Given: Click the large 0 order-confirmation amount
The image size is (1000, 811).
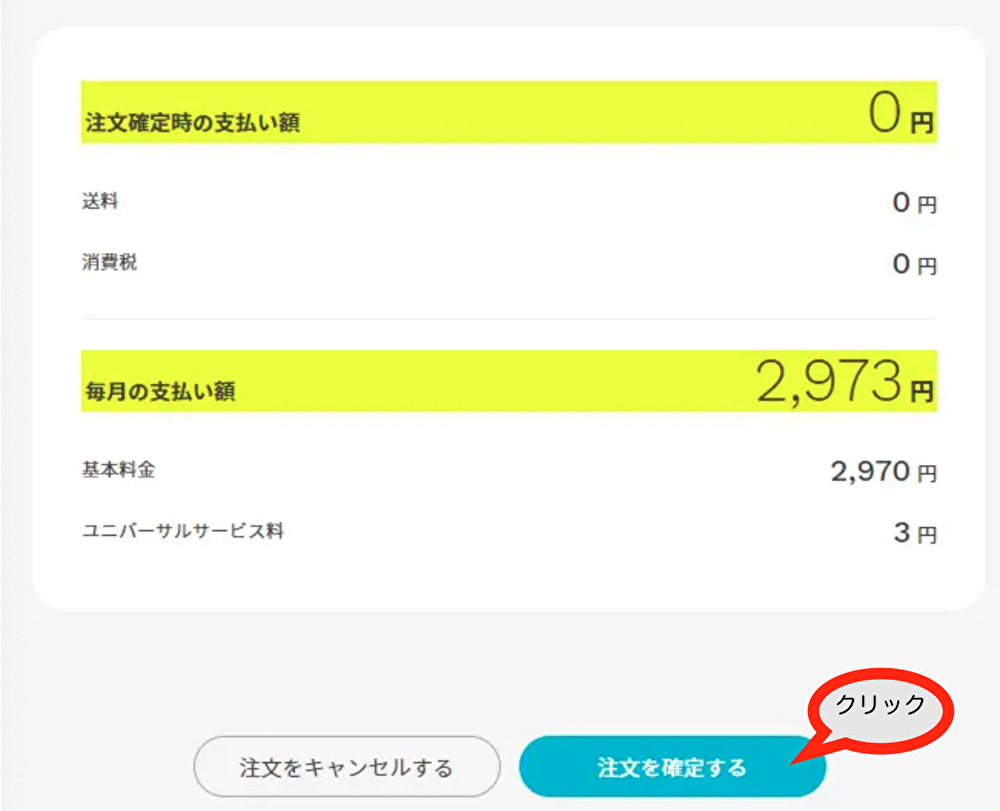Looking at the screenshot, I should point(886,115).
